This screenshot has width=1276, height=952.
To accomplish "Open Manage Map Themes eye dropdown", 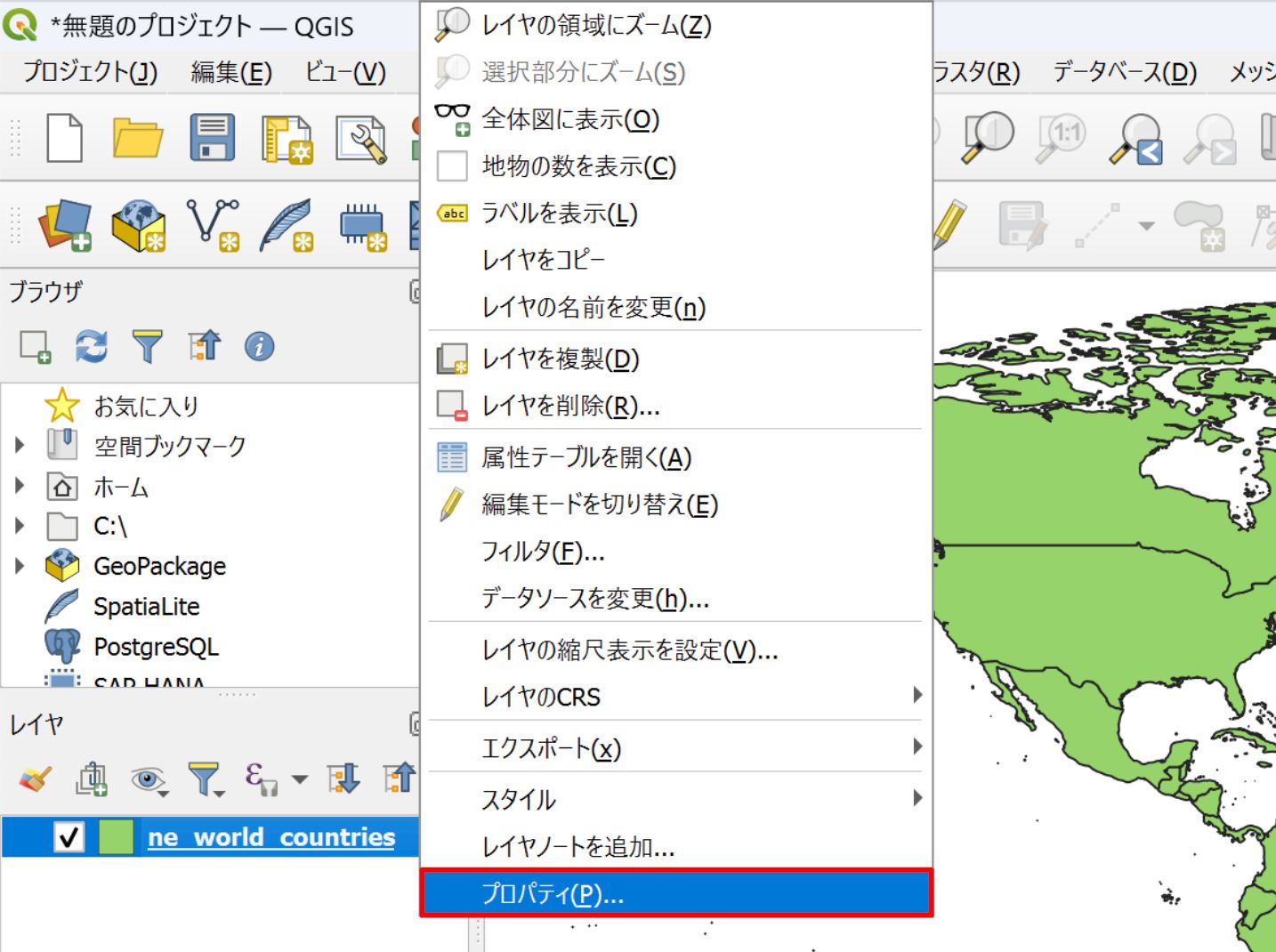I will tap(149, 781).
